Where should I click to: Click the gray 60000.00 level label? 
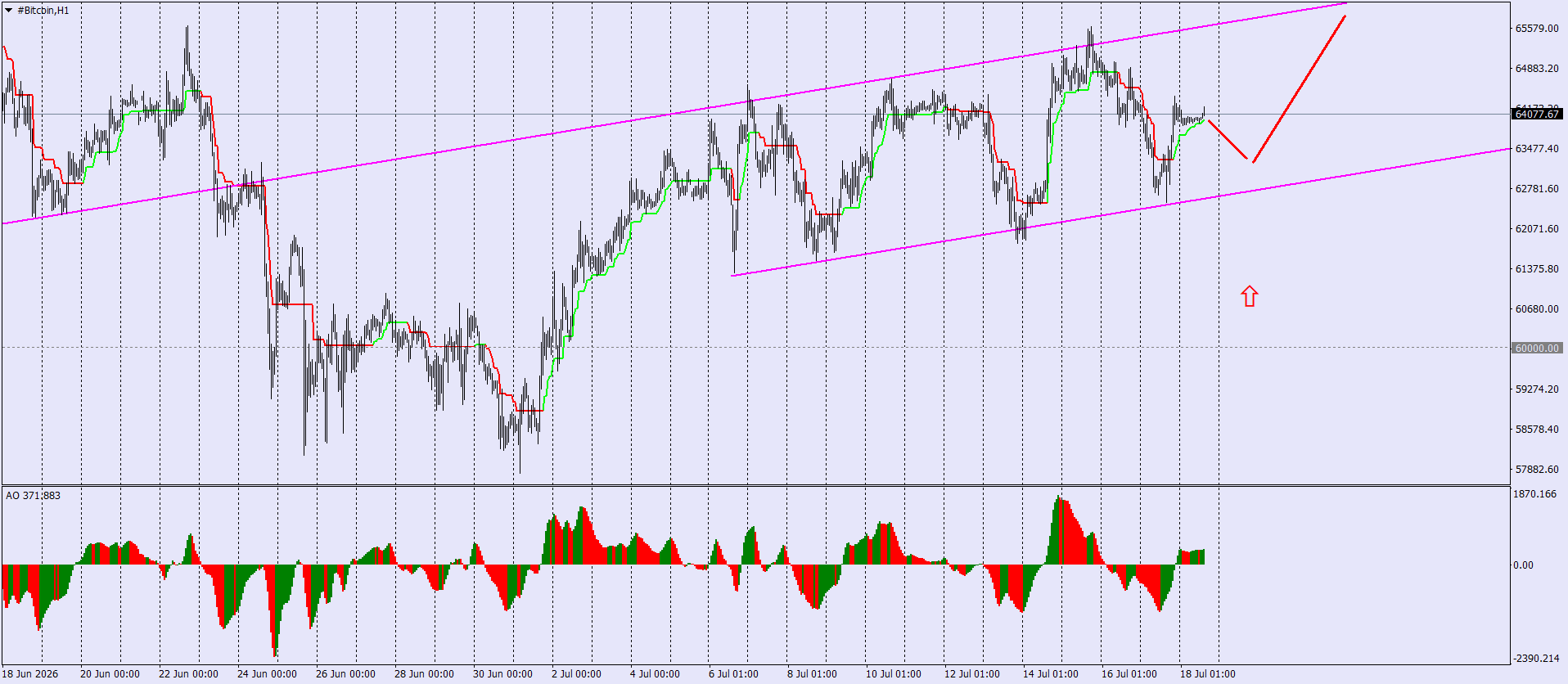[x=1537, y=349]
